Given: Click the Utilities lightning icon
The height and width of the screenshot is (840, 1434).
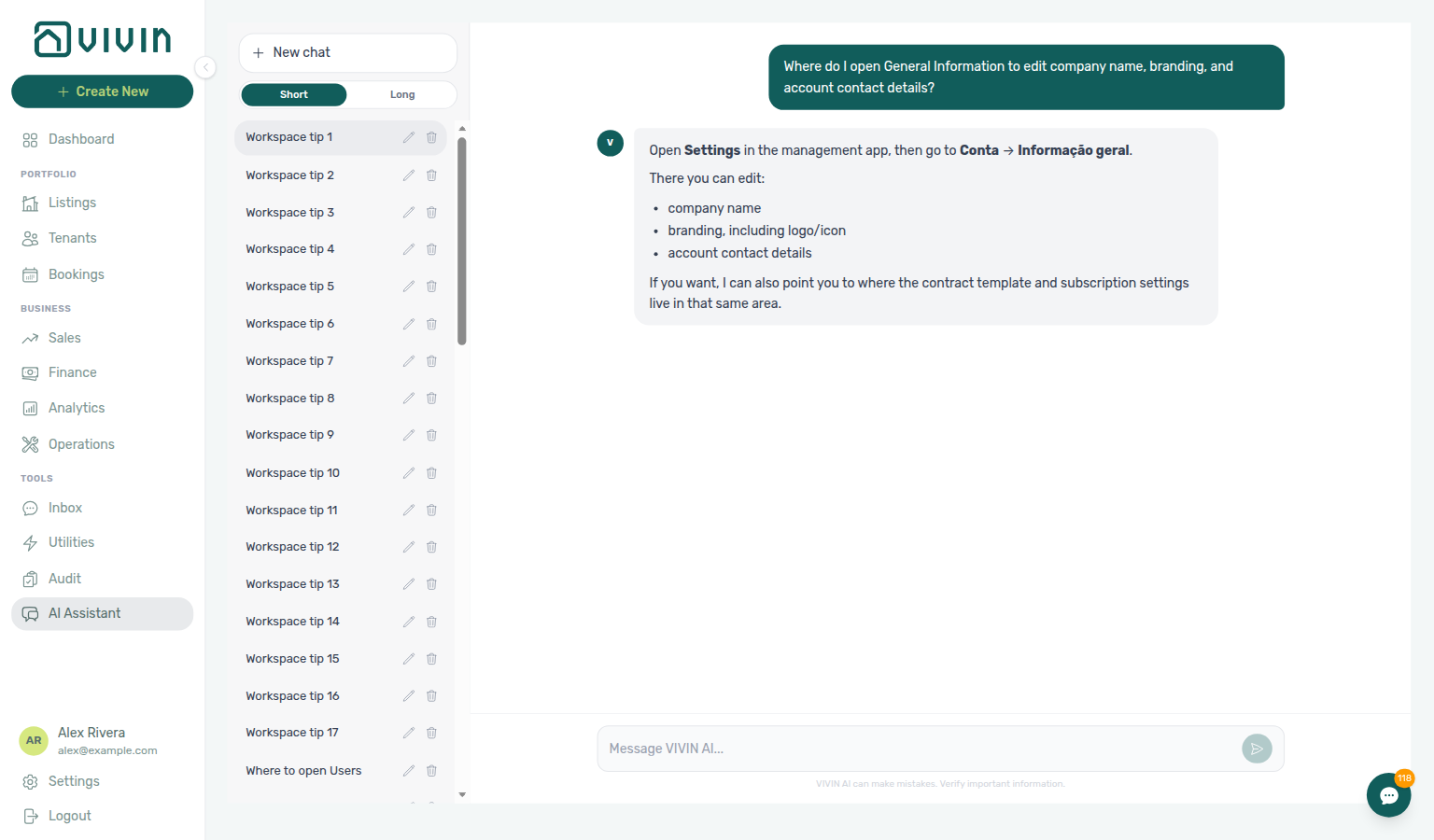Looking at the screenshot, I should pyautogui.click(x=30, y=543).
